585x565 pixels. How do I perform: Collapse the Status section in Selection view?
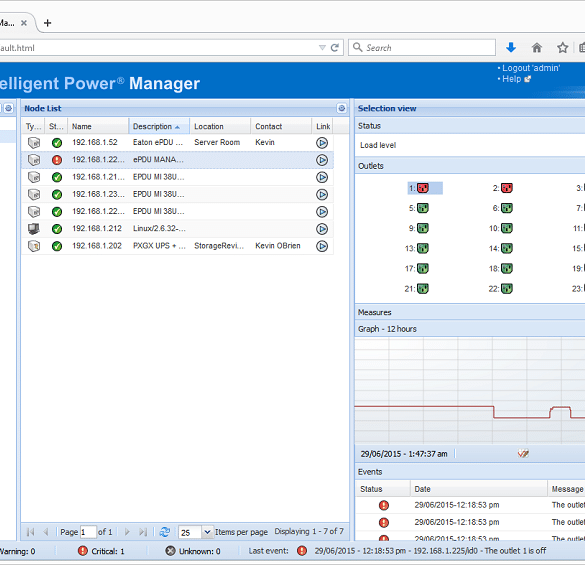[470, 126]
